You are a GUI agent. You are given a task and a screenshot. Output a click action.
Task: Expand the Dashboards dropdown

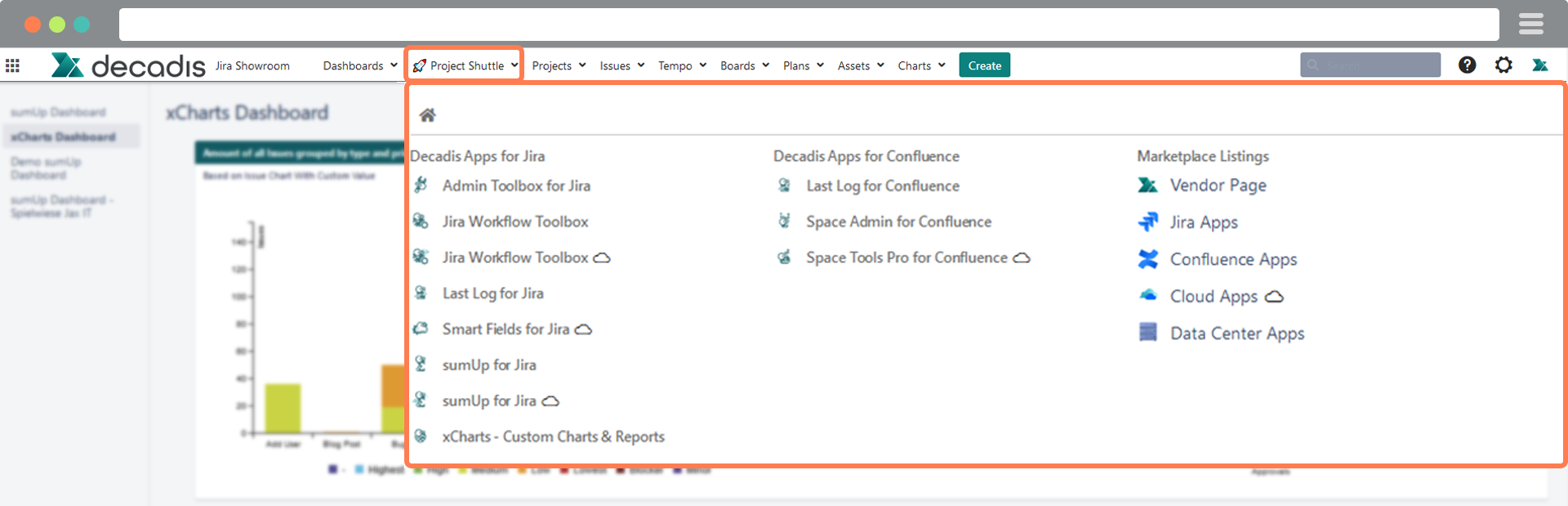point(360,65)
